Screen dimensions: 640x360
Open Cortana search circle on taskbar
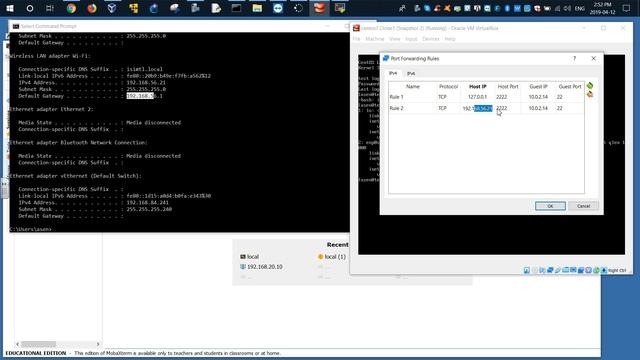[x=30, y=8]
